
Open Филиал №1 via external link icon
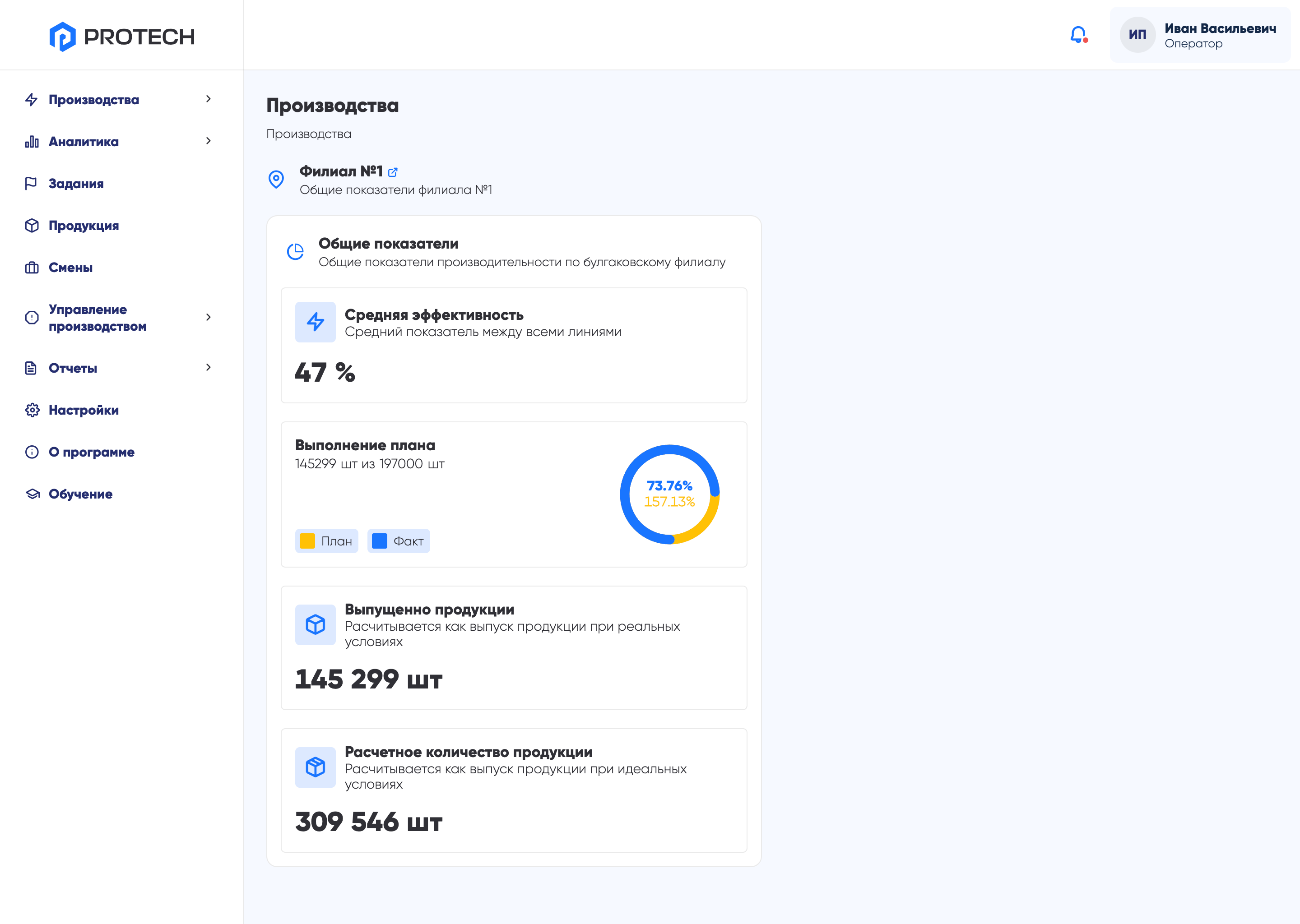[393, 172]
